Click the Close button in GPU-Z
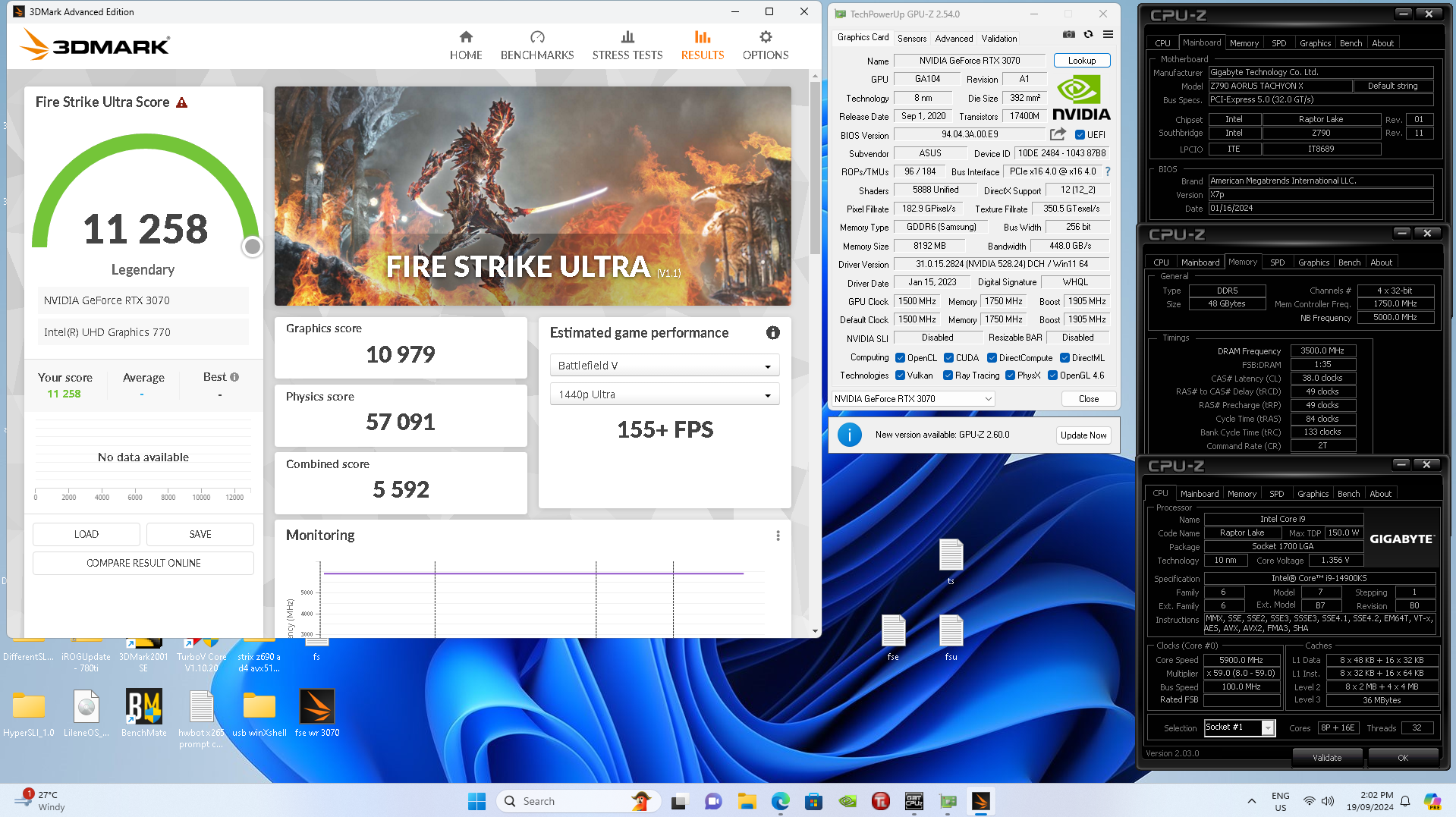Image resolution: width=1456 pixels, height=817 pixels. point(1088,399)
